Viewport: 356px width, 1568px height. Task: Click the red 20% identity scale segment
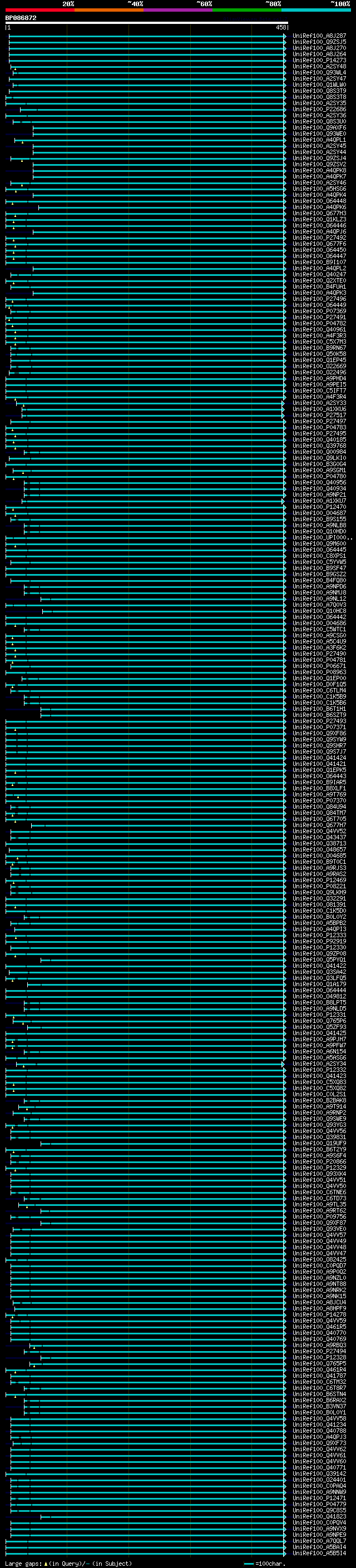[x=39, y=10]
